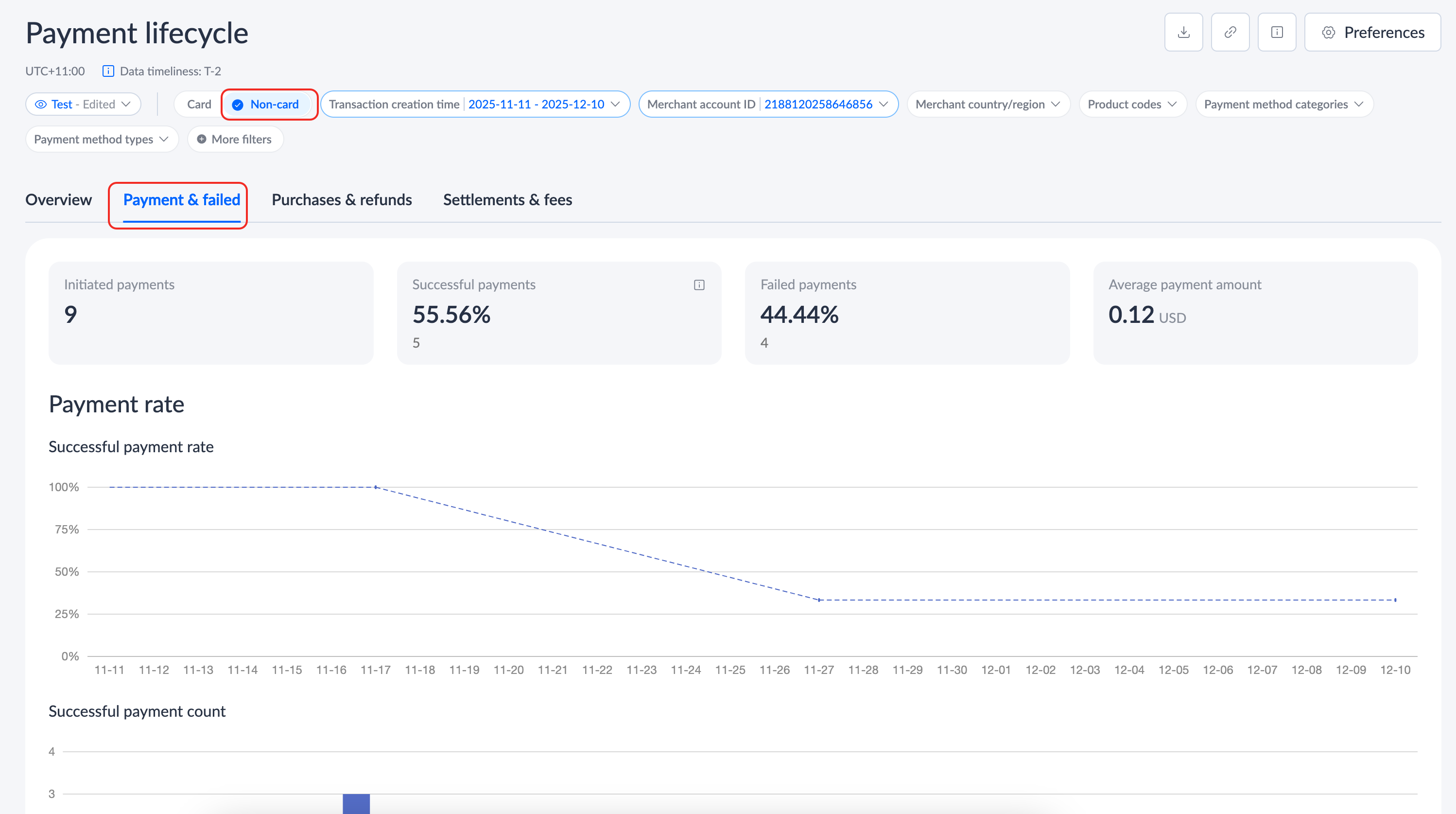Click the Data timeliness info icon

pos(108,71)
